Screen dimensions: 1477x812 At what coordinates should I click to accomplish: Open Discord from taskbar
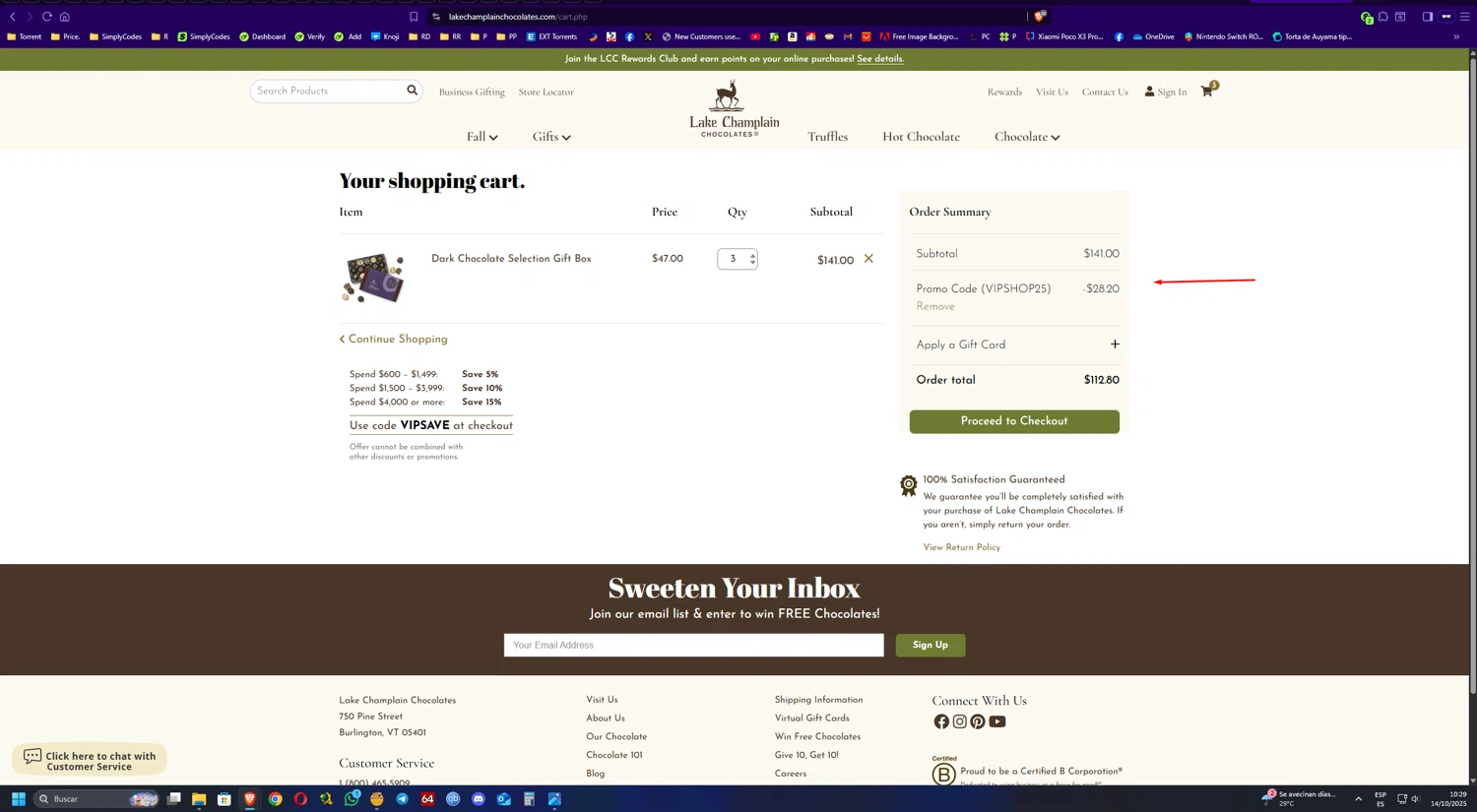point(479,799)
